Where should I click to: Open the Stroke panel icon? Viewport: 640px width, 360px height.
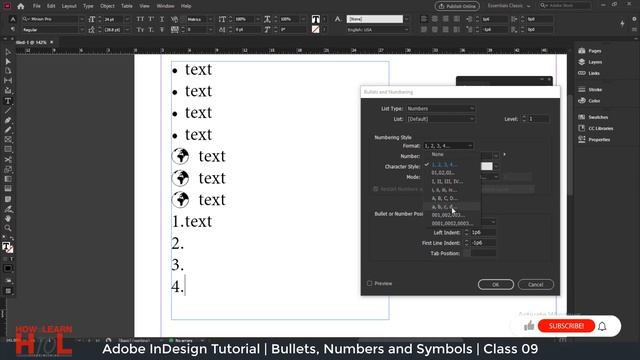(x=582, y=89)
